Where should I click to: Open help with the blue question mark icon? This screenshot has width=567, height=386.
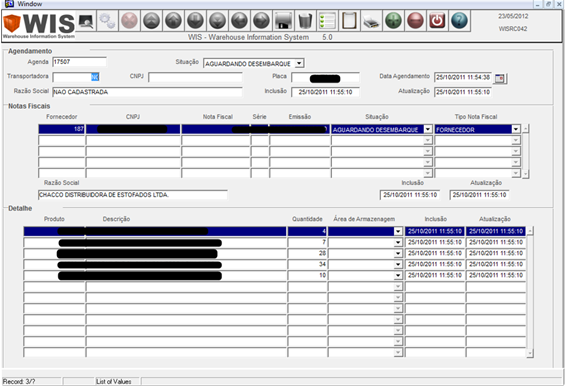[459, 21]
